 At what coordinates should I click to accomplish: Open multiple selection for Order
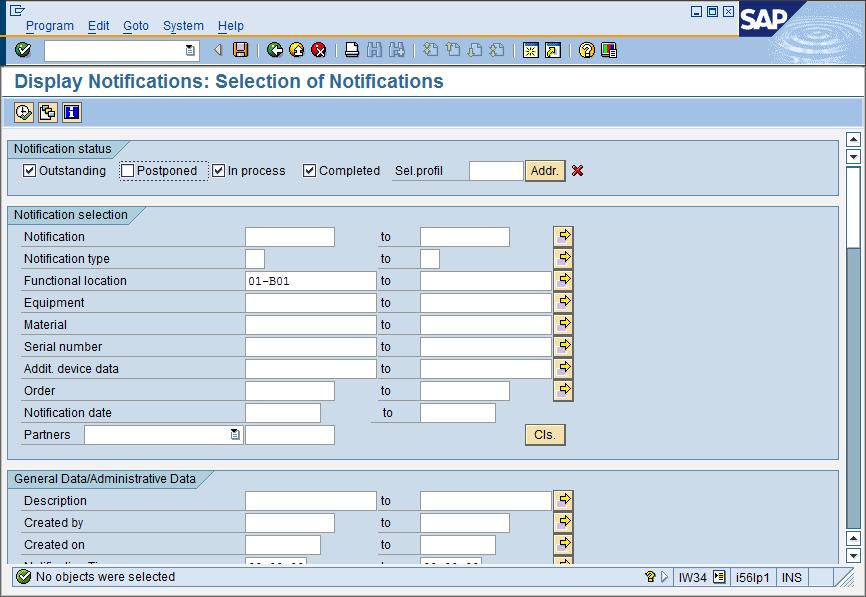tap(563, 390)
